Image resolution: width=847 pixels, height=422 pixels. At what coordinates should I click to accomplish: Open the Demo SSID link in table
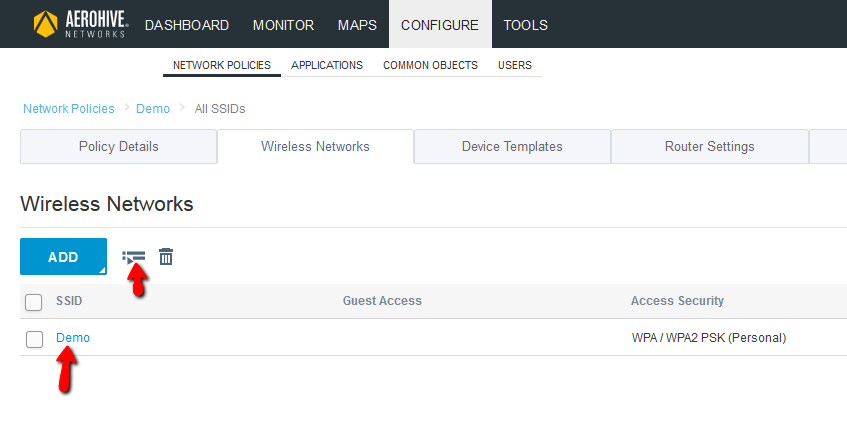coord(73,338)
